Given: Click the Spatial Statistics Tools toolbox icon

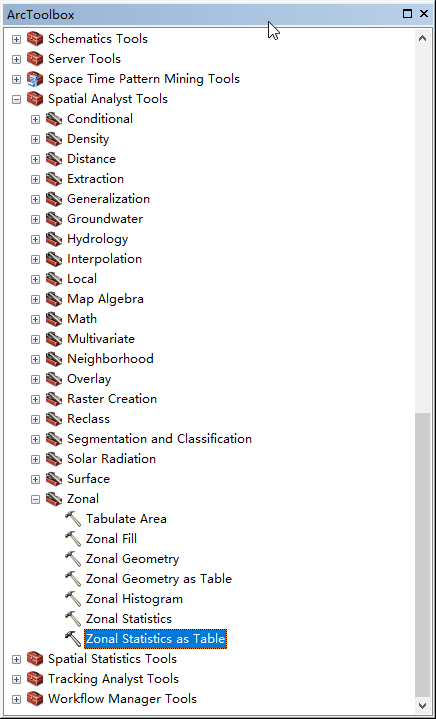Looking at the screenshot, I should click(x=35, y=659).
